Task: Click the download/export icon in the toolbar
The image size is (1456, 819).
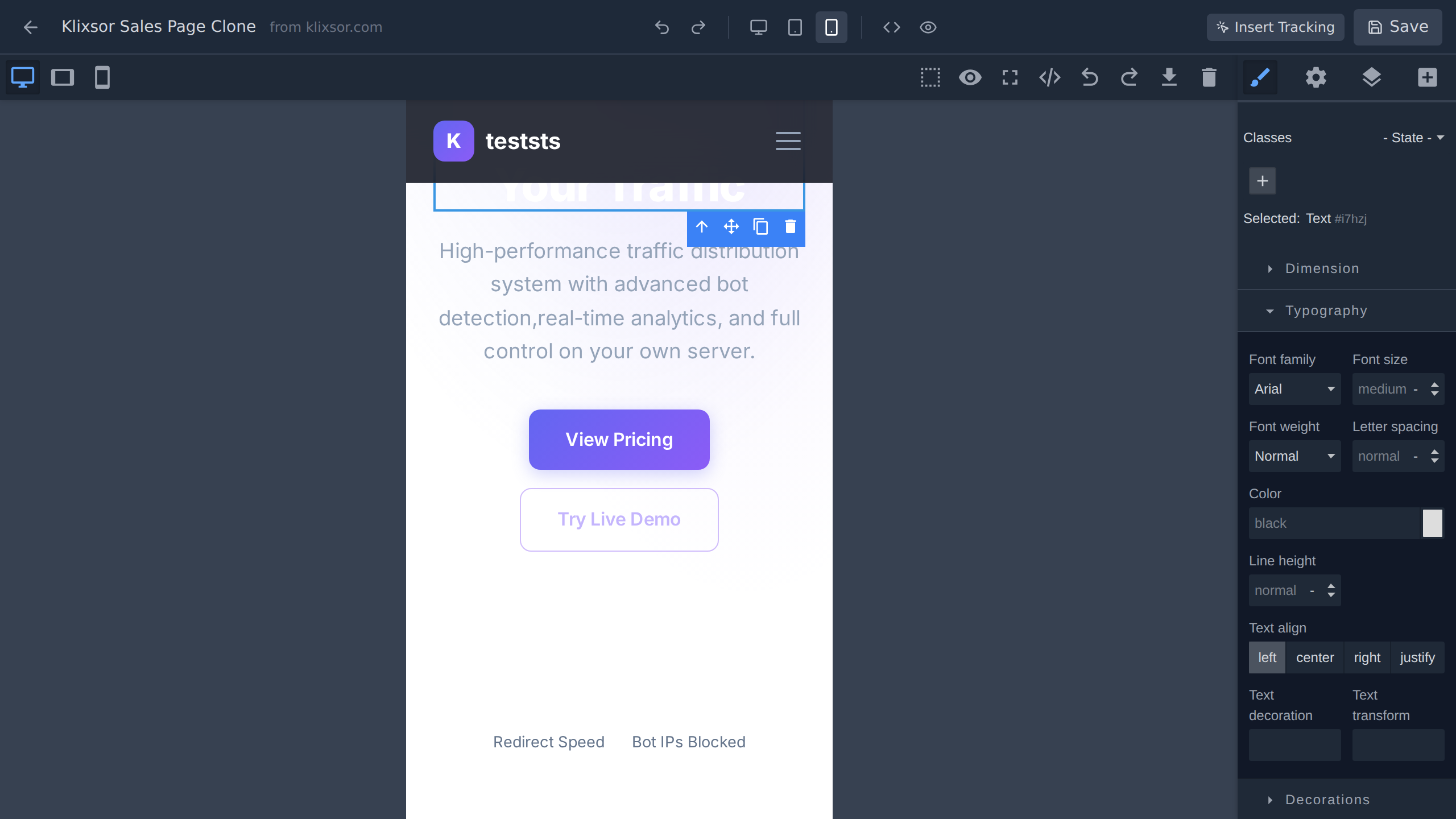Action: (x=1169, y=77)
